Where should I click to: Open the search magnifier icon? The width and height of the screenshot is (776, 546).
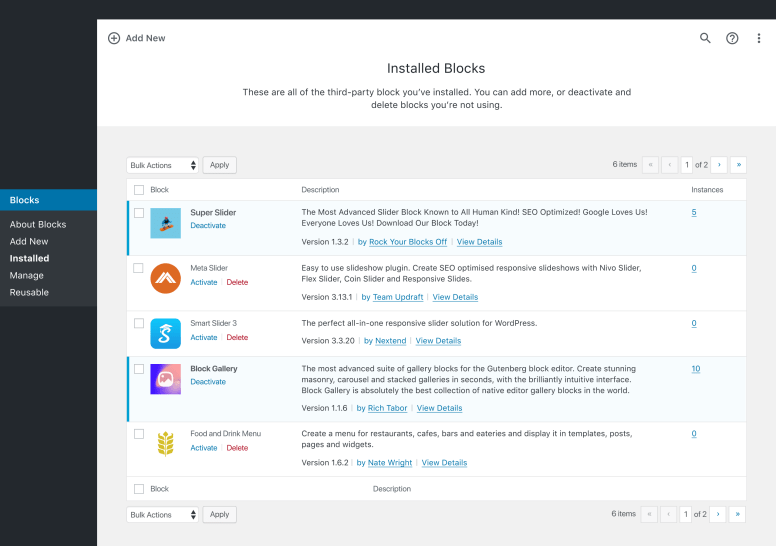coord(705,38)
